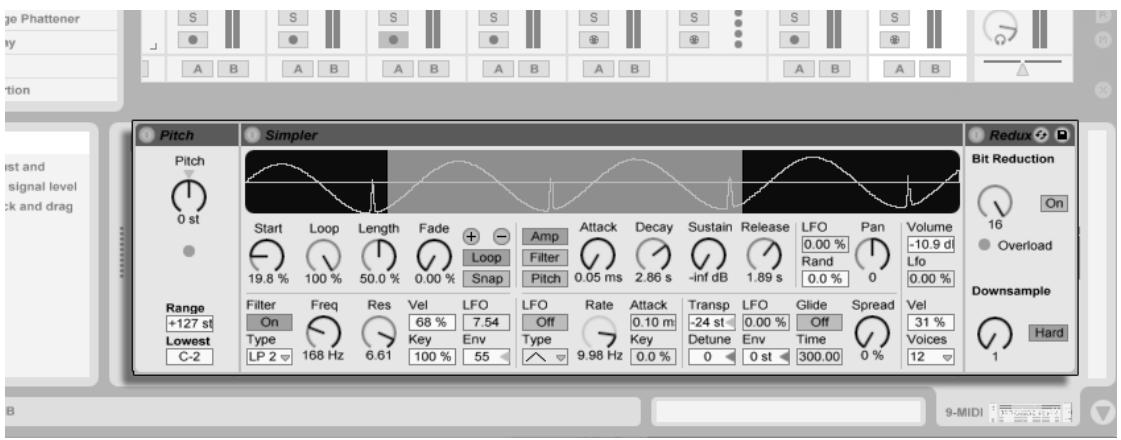Click the Simpler Fade knob

(x=433, y=254)
